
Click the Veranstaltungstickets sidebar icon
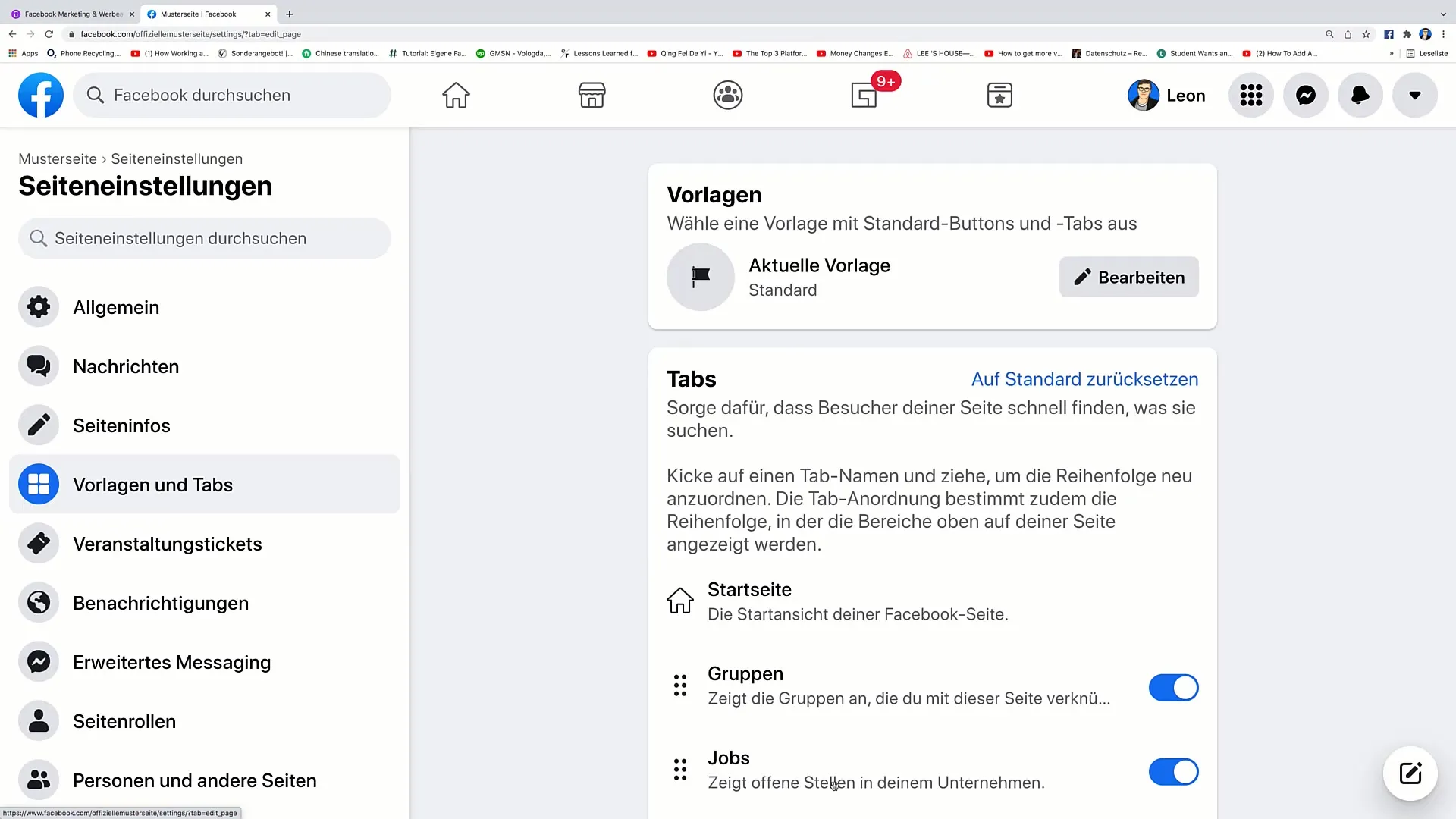click(x=39, y=543)
